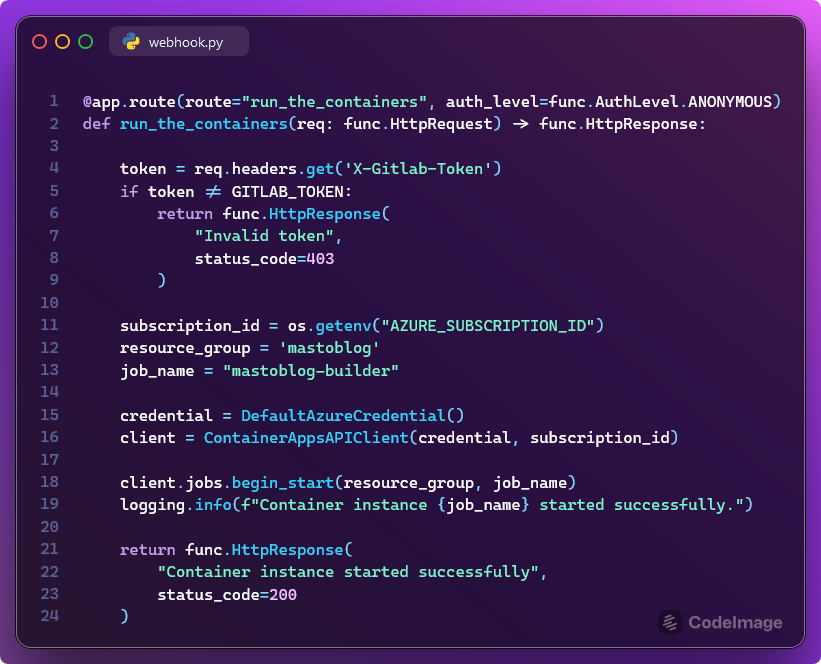Click func.HttpRequest type hint

pos(418,124)
